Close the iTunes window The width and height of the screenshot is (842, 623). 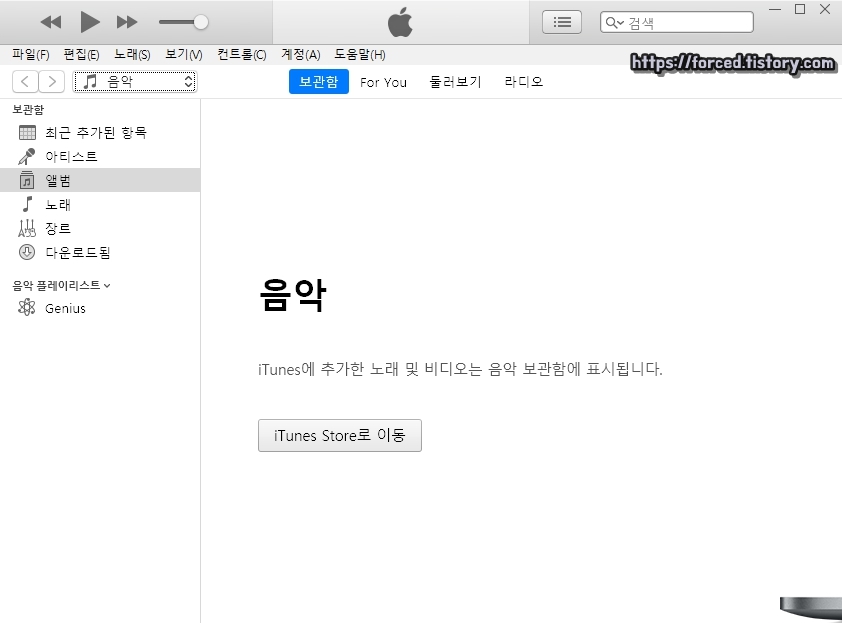point(825,9)
